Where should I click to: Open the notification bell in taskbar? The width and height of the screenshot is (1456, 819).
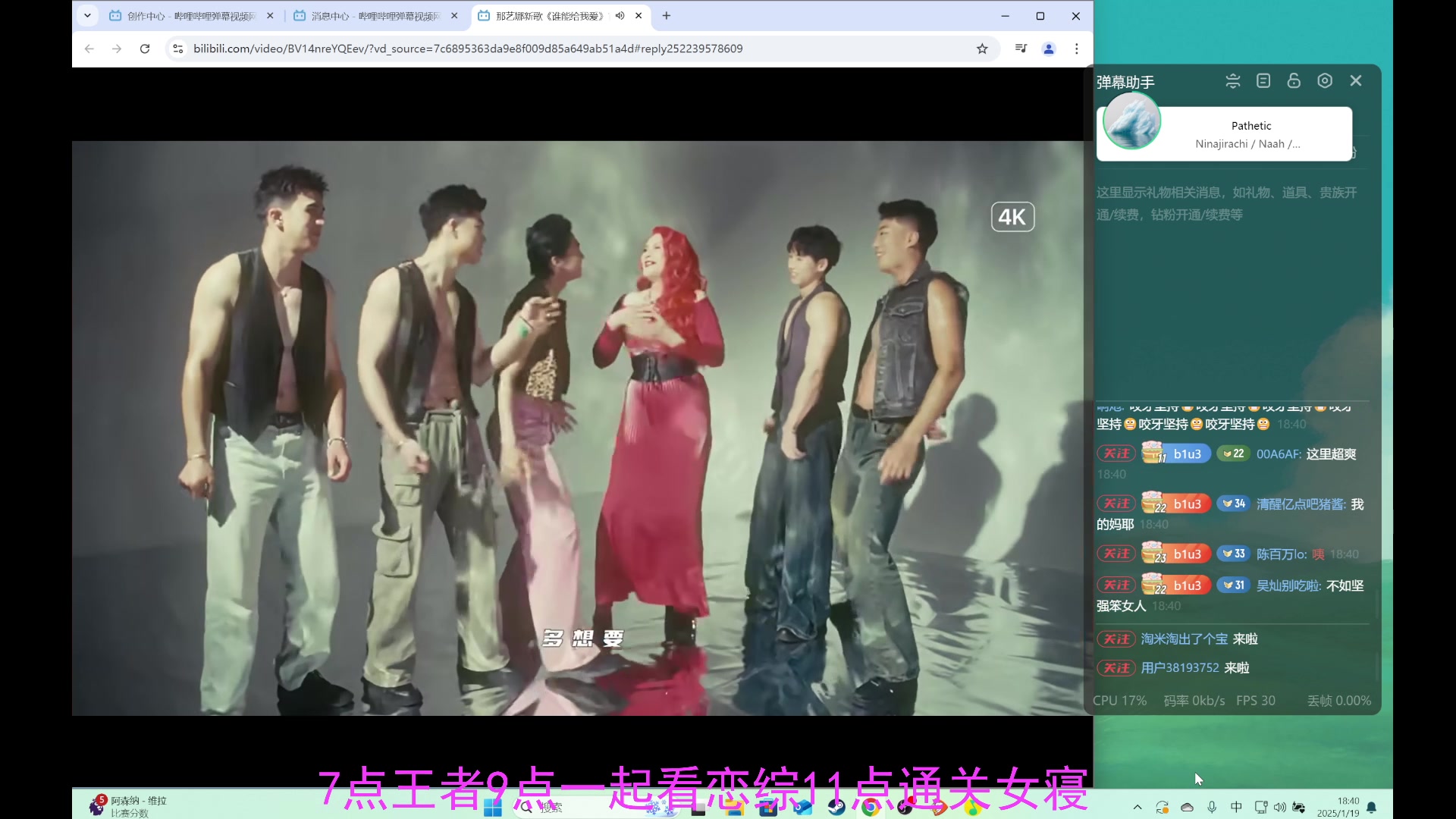point(1371,808)
